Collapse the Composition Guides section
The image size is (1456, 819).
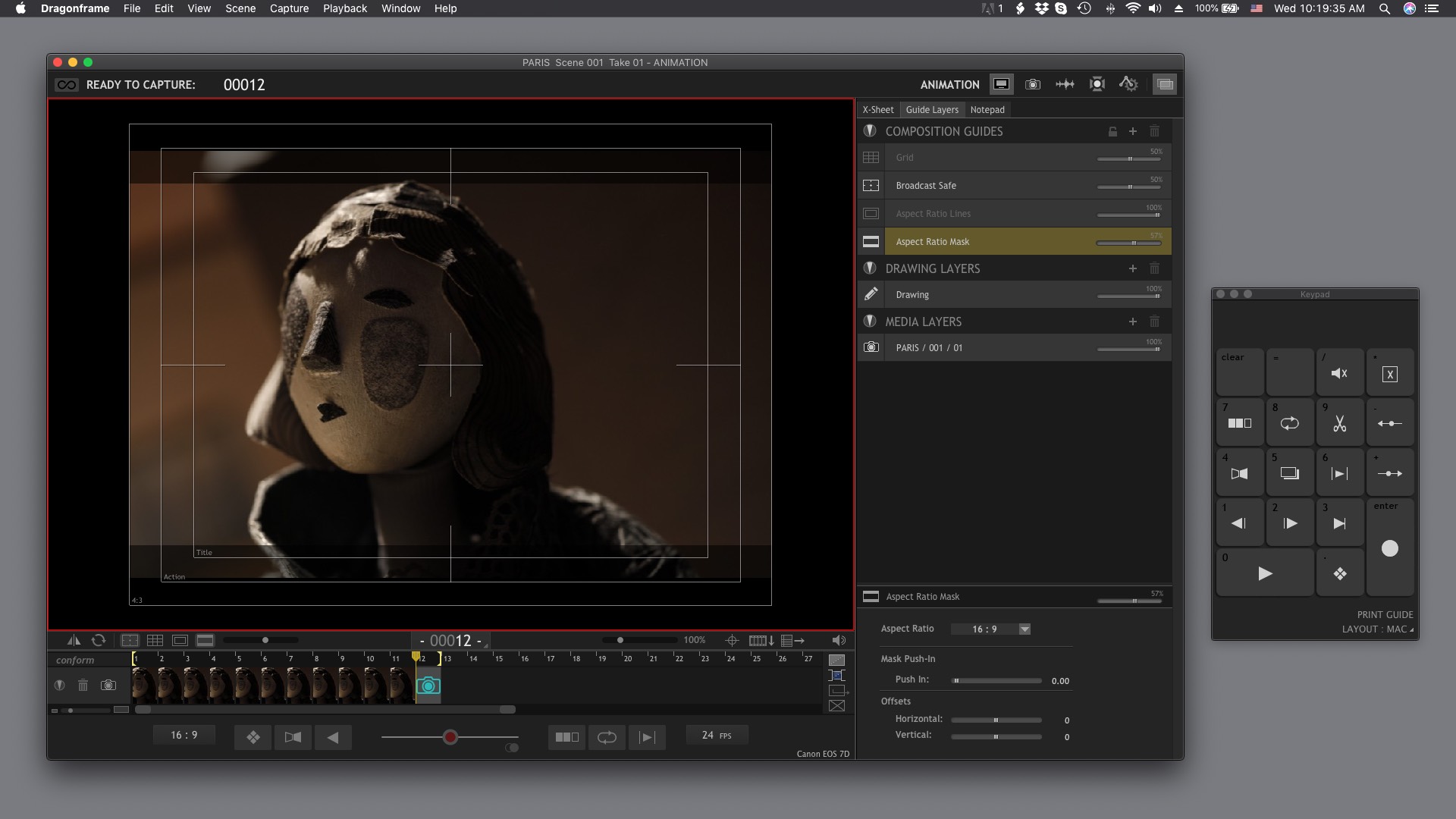coord(870,131)
